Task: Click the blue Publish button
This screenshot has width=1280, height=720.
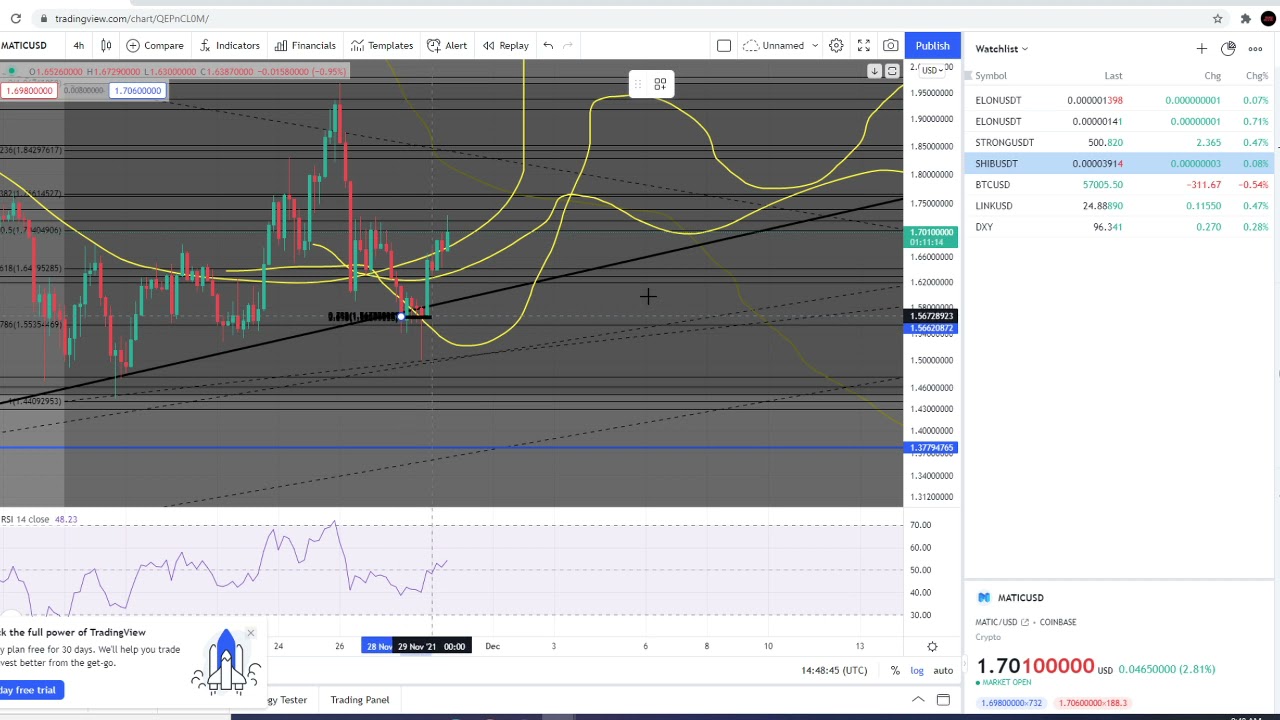Action: click(x=932, y=46)
